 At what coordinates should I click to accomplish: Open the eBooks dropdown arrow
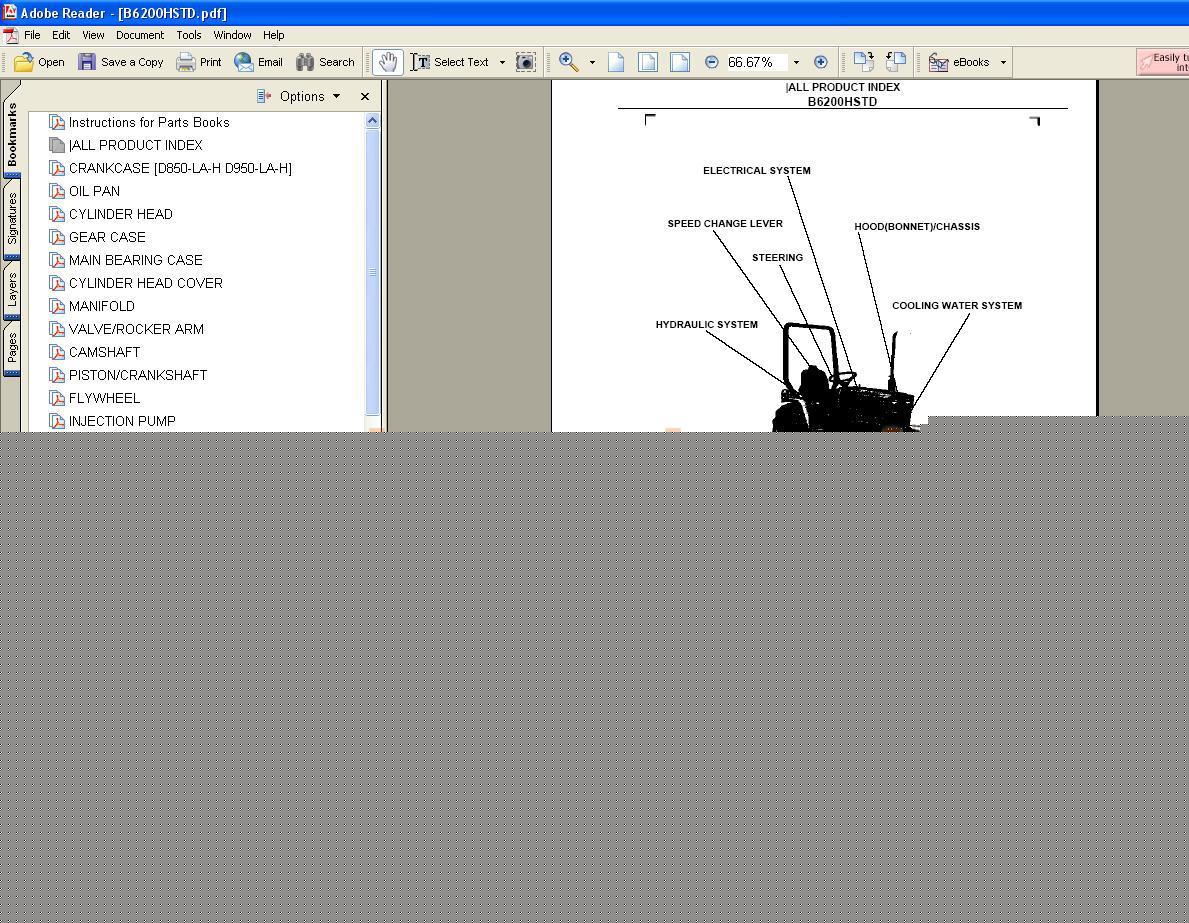click(1003, 62)
